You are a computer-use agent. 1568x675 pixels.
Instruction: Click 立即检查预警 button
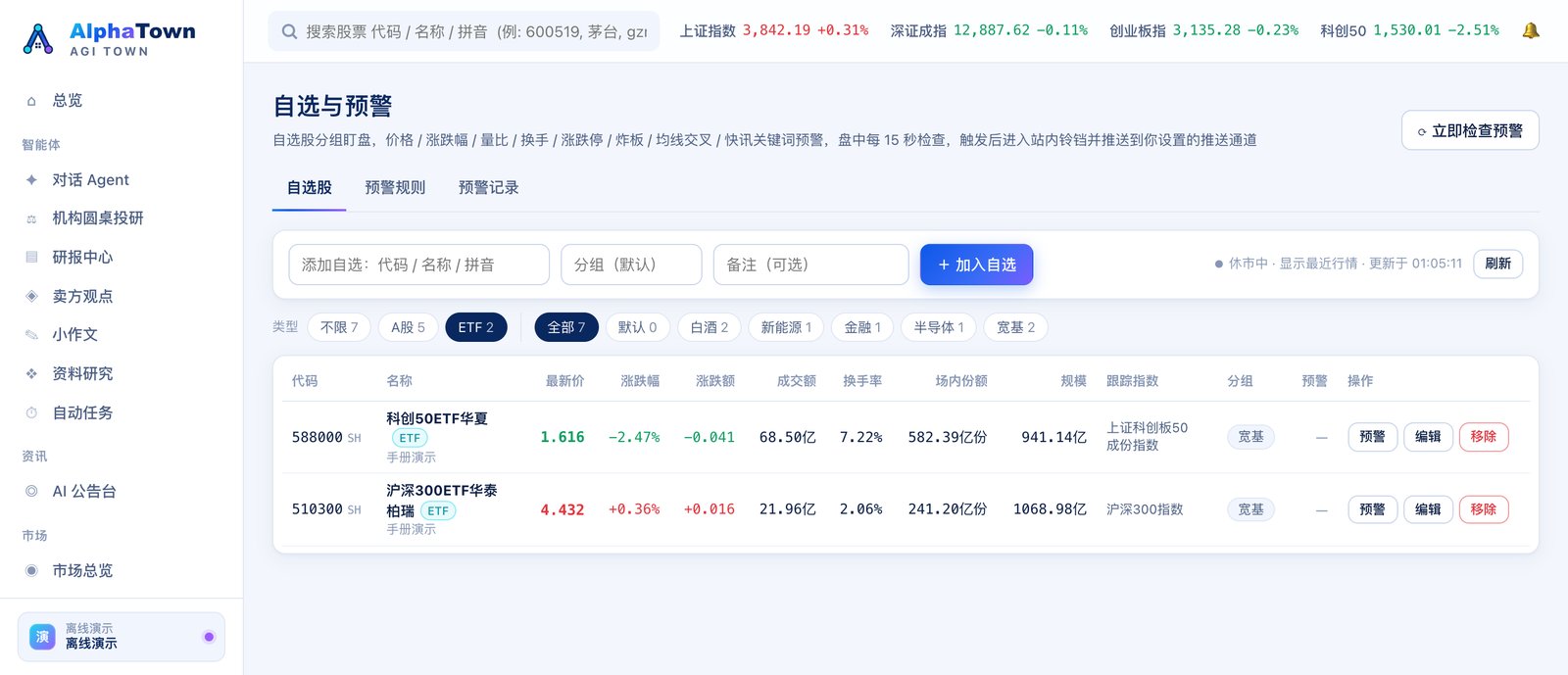coord(1470,130)
